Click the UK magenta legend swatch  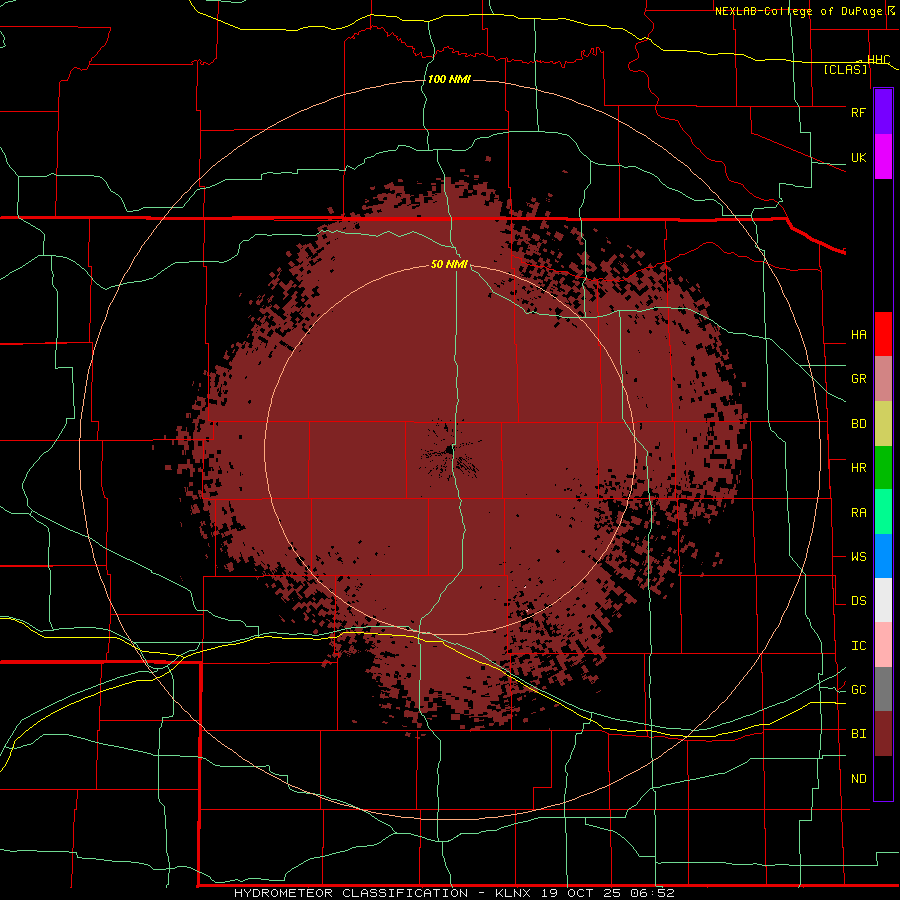coord(883,157)
